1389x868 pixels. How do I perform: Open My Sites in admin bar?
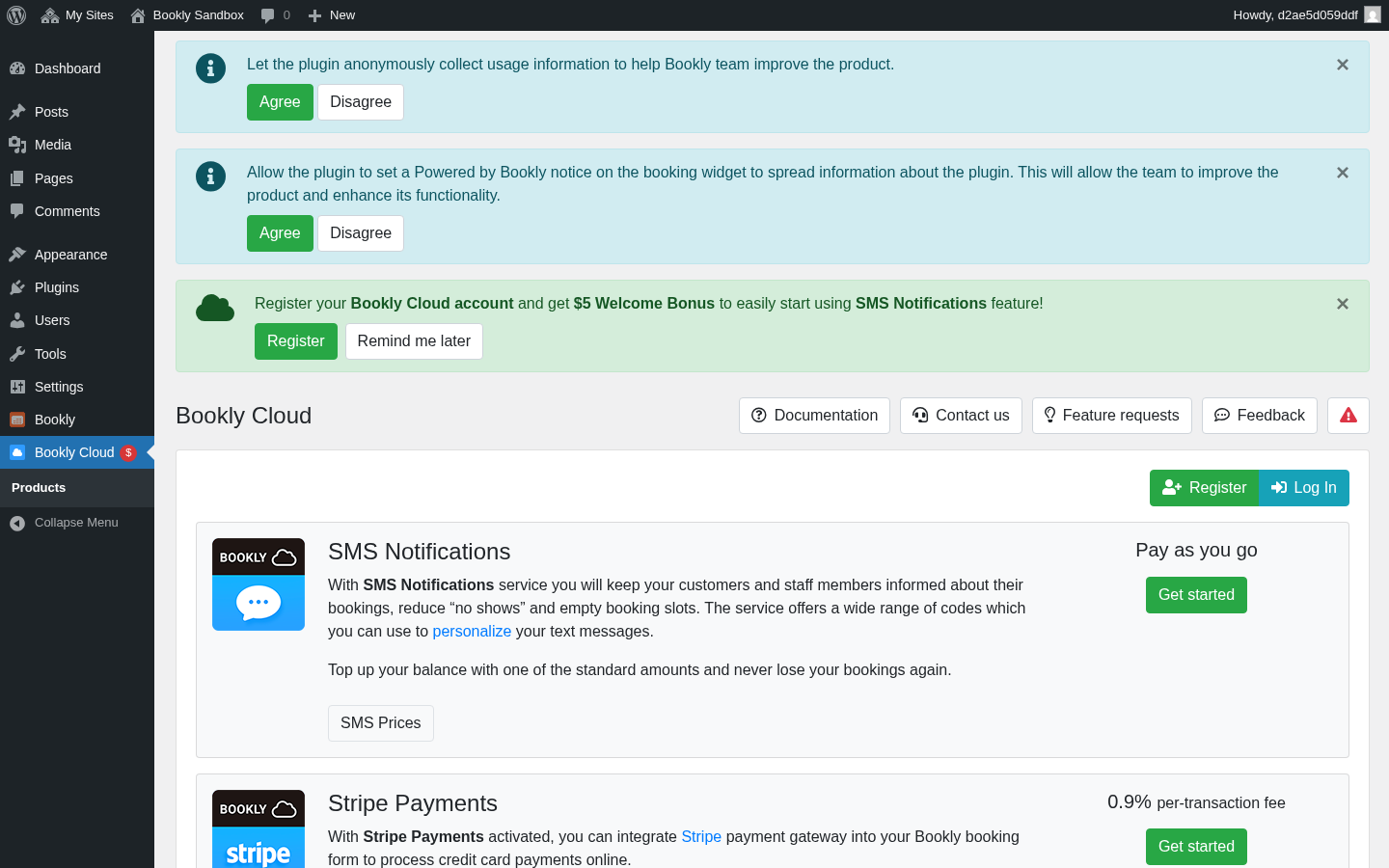(77, 15)
